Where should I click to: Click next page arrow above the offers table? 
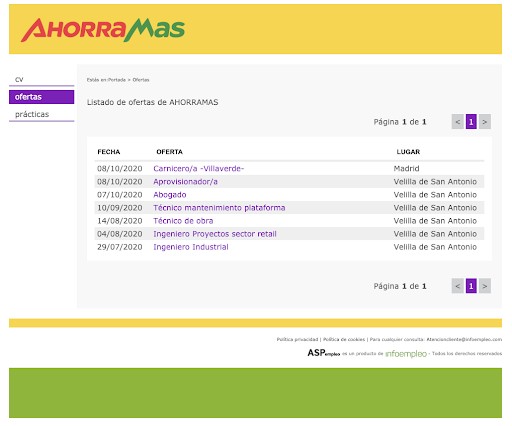point(485,122)
